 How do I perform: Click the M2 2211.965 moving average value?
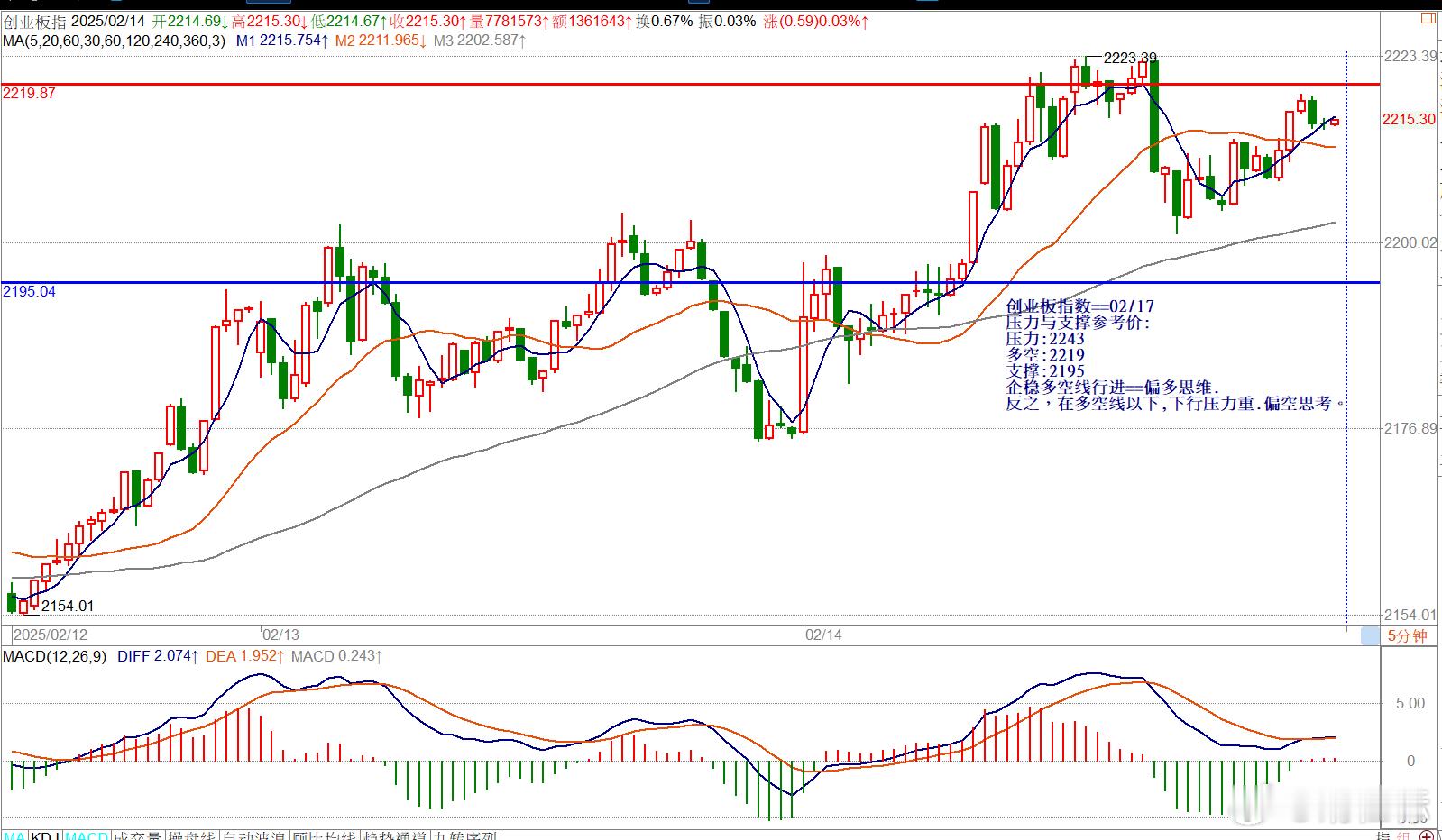pos(381,41)
